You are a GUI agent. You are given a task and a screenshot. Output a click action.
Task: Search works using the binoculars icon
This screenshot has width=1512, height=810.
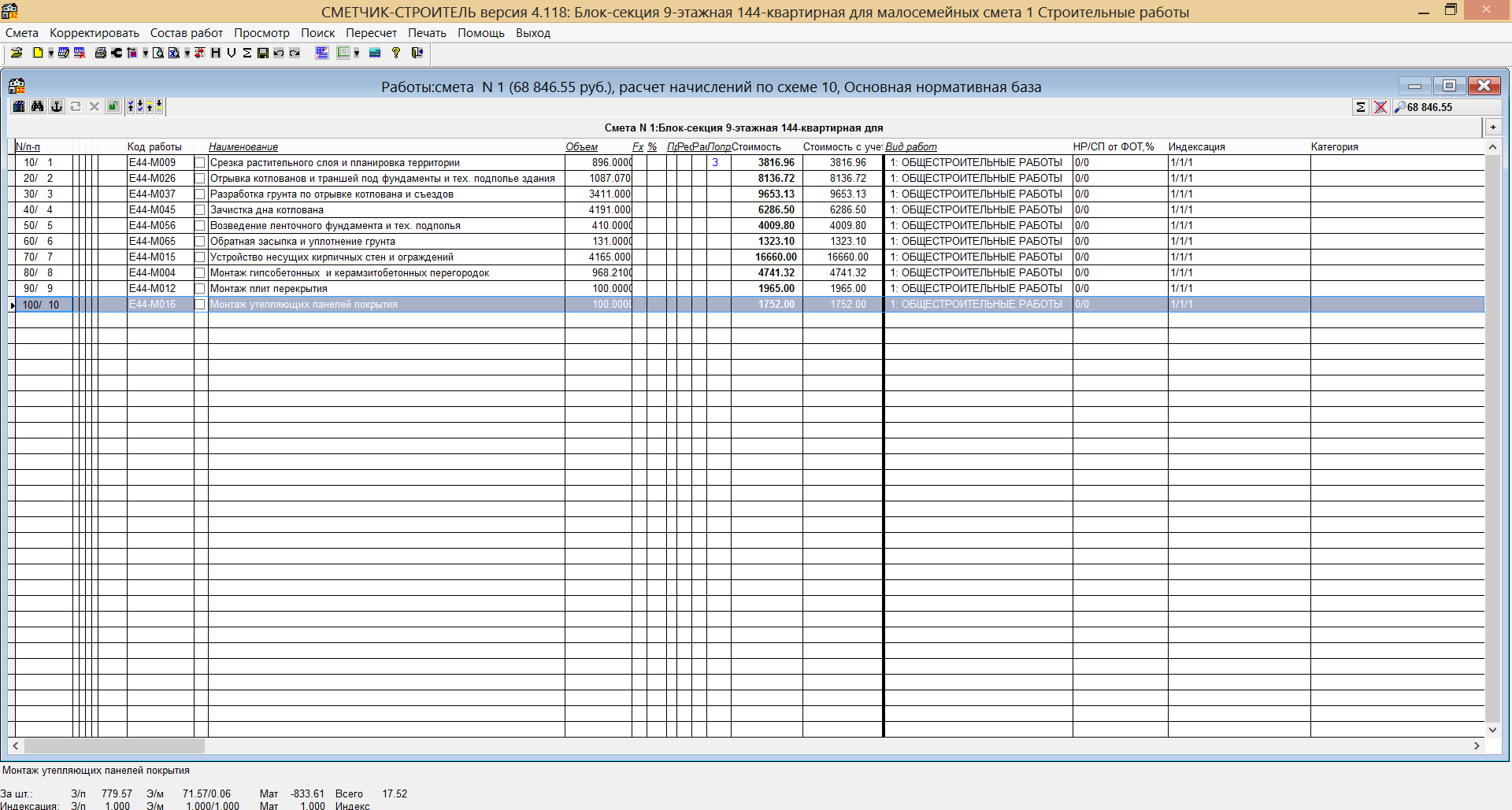click(37, 106)
